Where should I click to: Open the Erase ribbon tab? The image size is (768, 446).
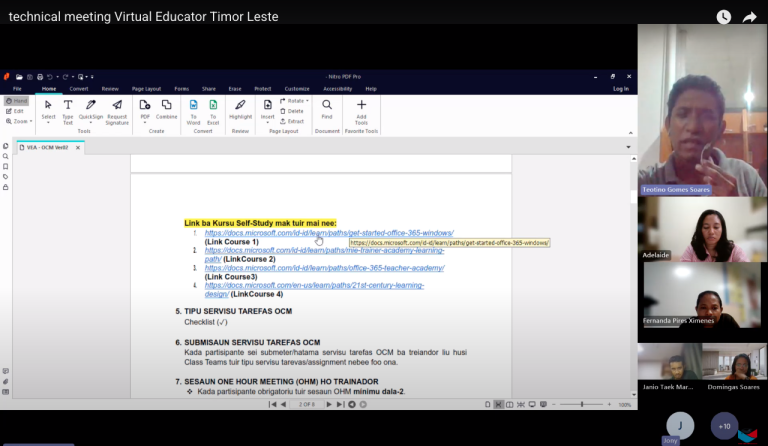tap(235, 89)
